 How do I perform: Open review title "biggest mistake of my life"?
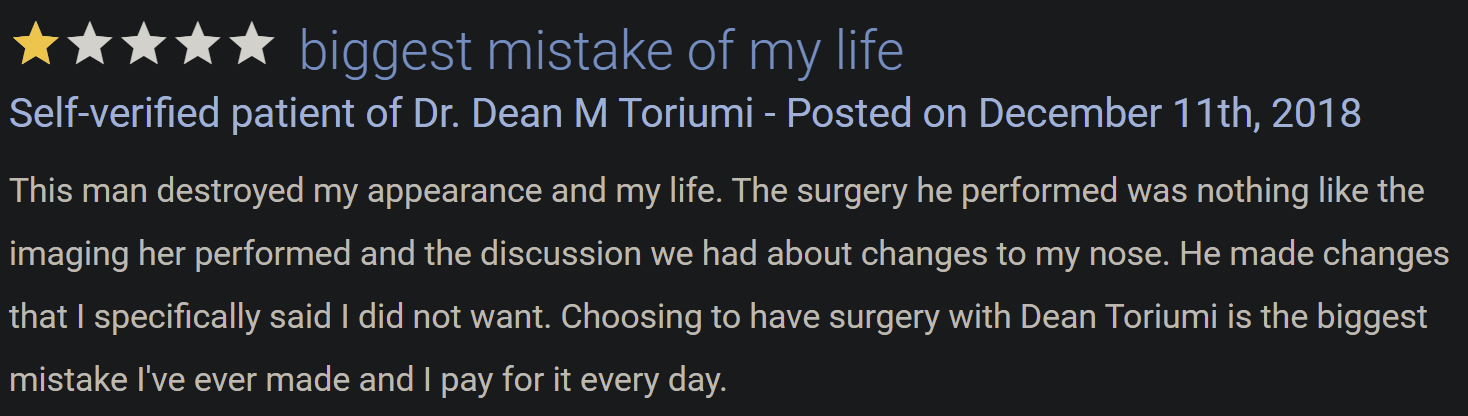(601, 50)
